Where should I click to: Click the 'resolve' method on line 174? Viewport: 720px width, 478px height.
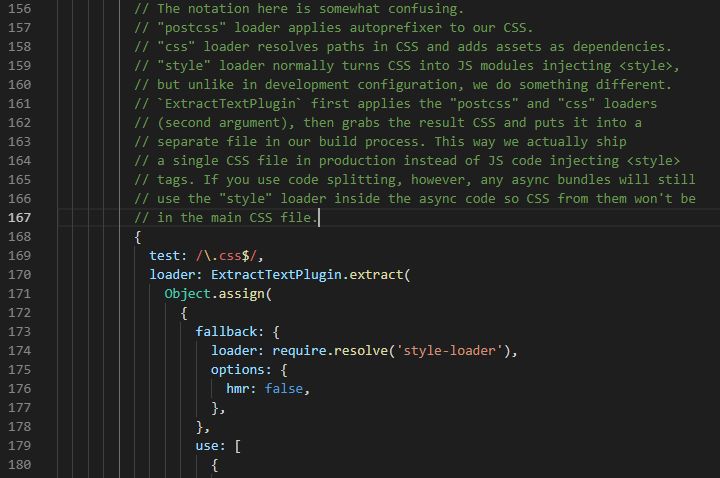pyautogui.click(x=360, y=351)
